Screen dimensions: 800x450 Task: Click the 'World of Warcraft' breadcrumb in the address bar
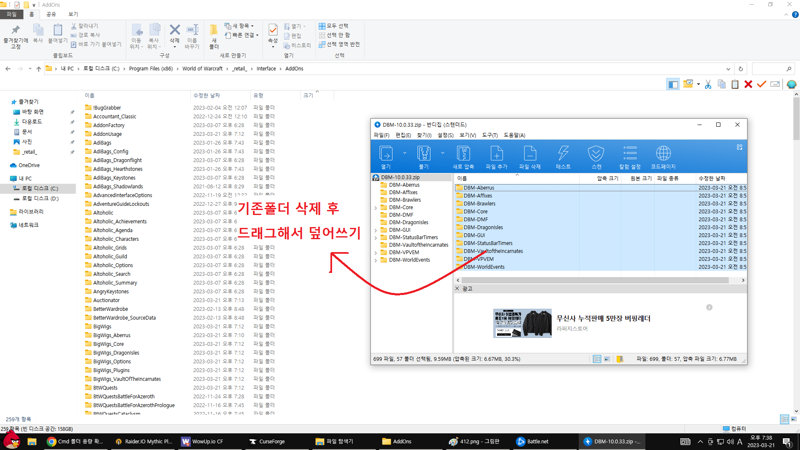[202, 68]
